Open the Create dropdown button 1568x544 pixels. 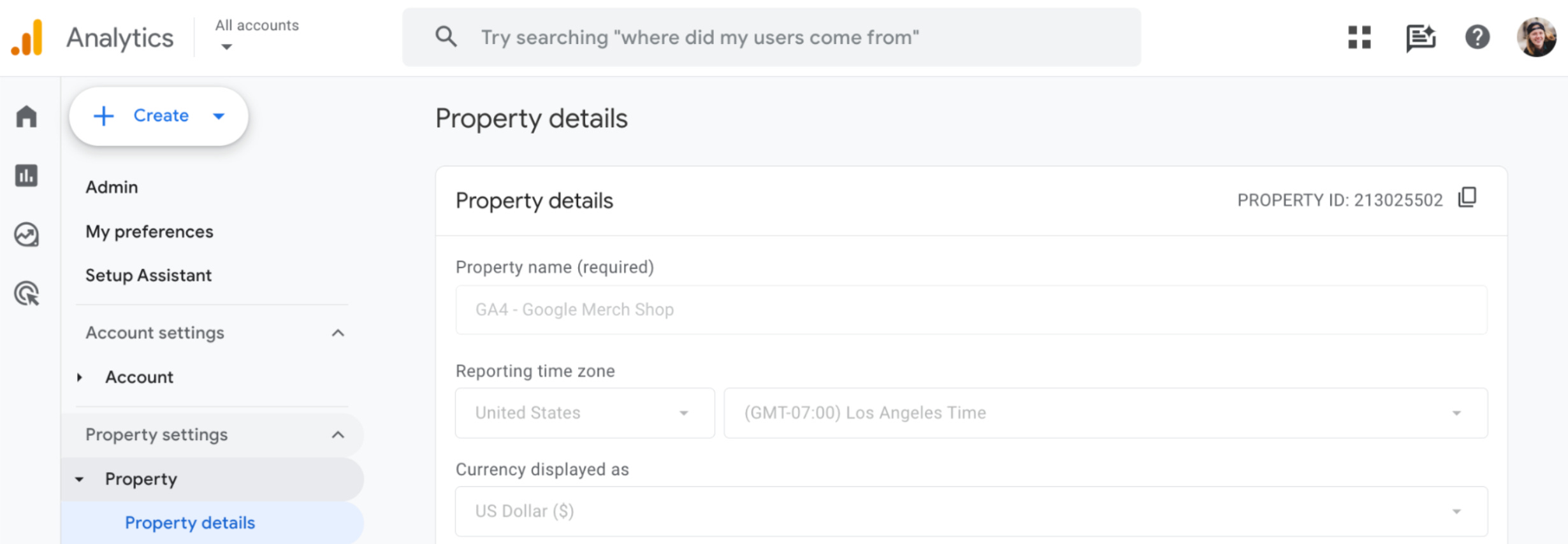tap(159, 116)
